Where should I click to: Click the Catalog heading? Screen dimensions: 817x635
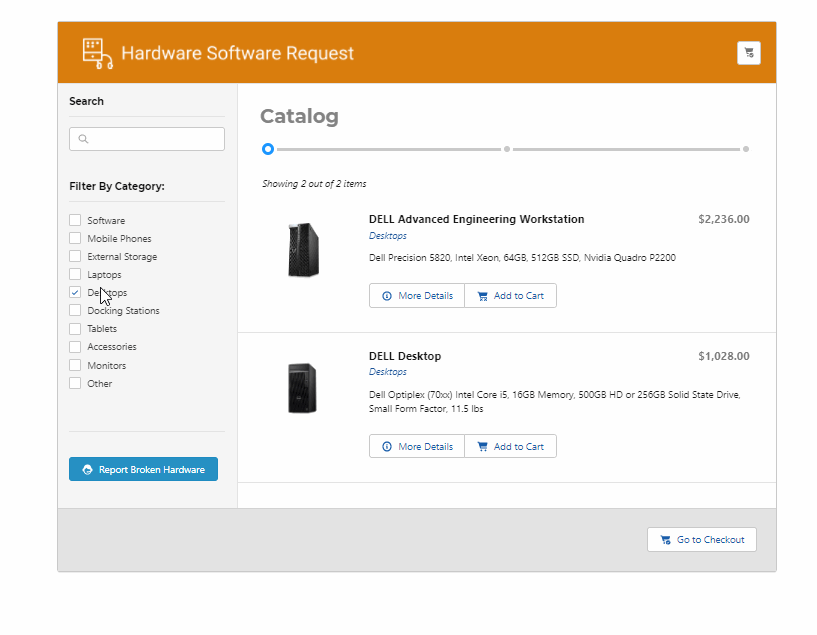(299, 116)
